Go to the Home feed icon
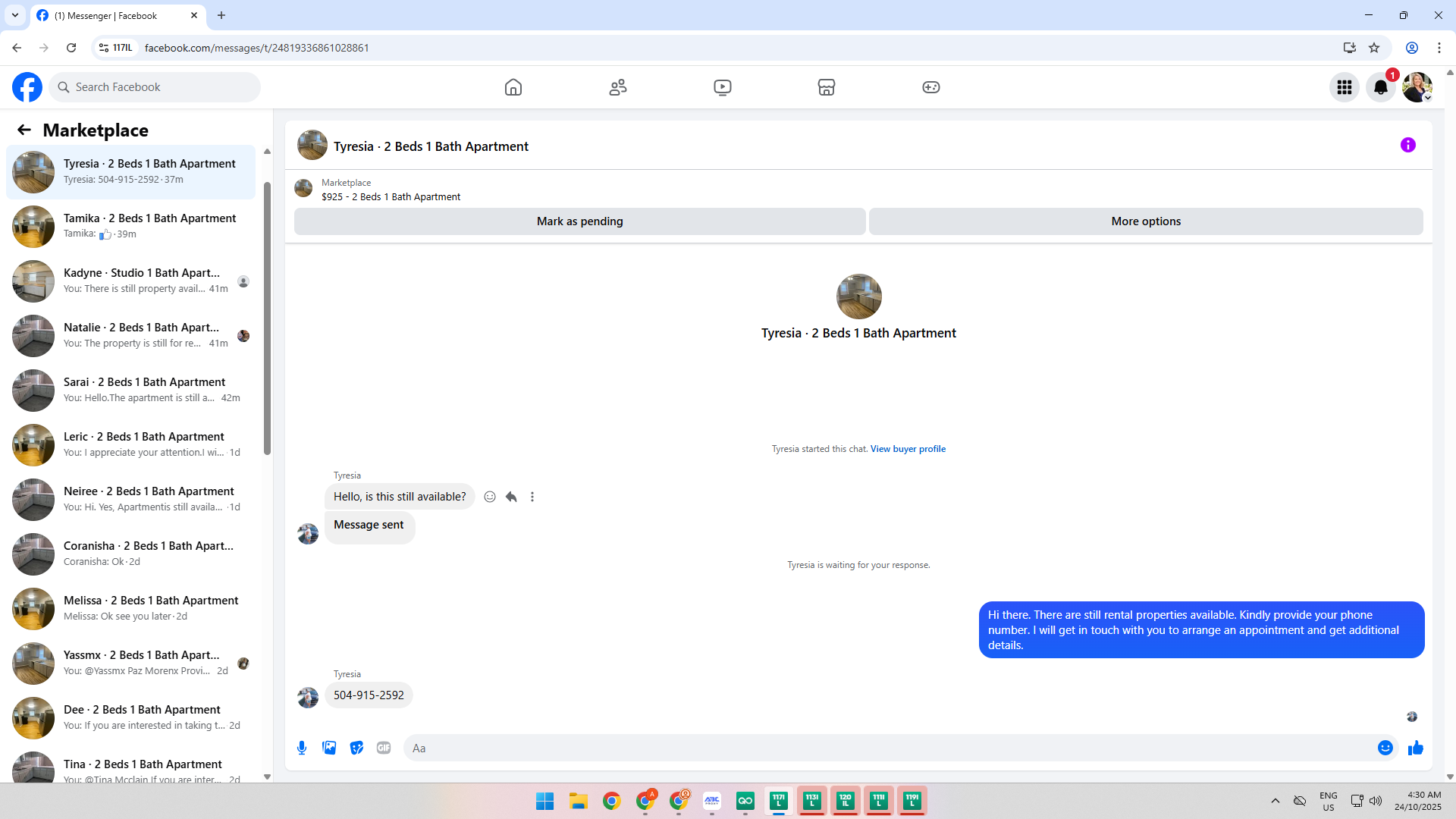This screenshot has height=819, width=1456. [513, 87]
